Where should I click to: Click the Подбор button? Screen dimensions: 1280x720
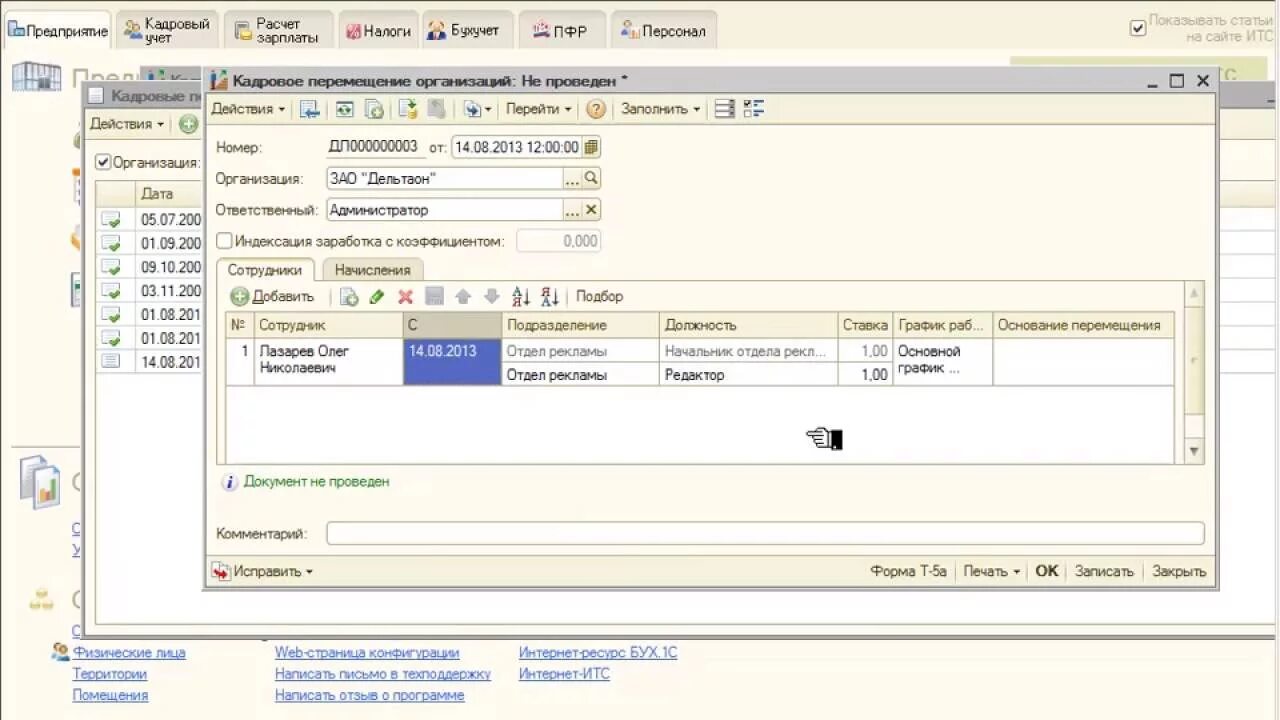click(599, 297)
